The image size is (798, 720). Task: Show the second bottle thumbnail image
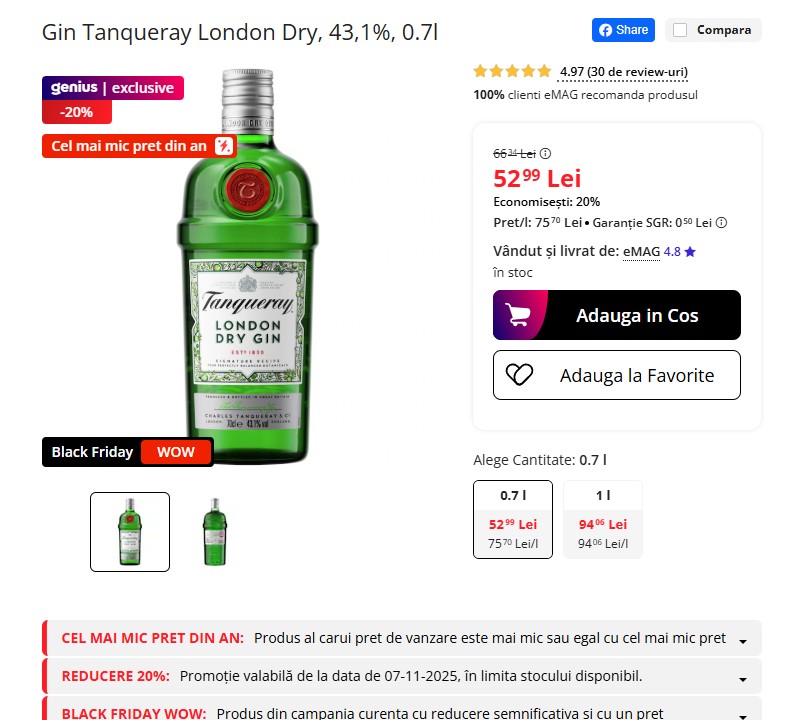tap(215, 532)
